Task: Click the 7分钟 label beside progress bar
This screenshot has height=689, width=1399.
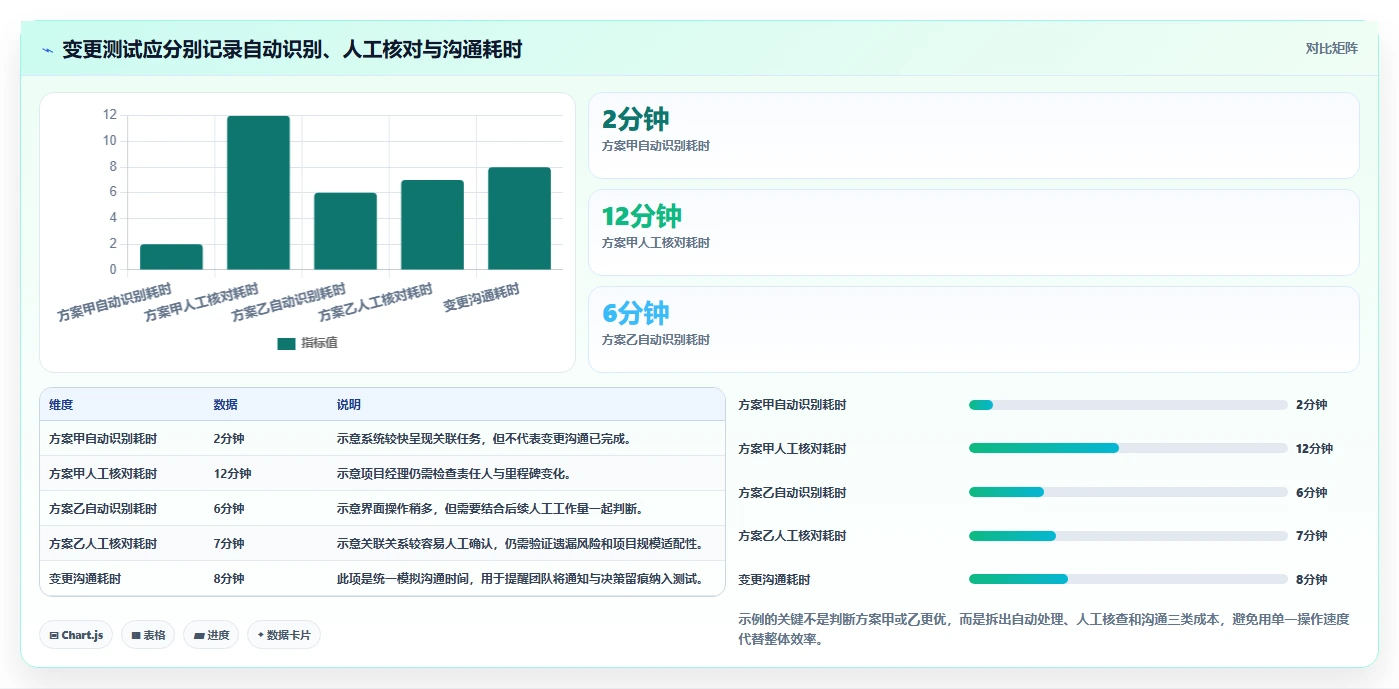Action: (1312, 536)
